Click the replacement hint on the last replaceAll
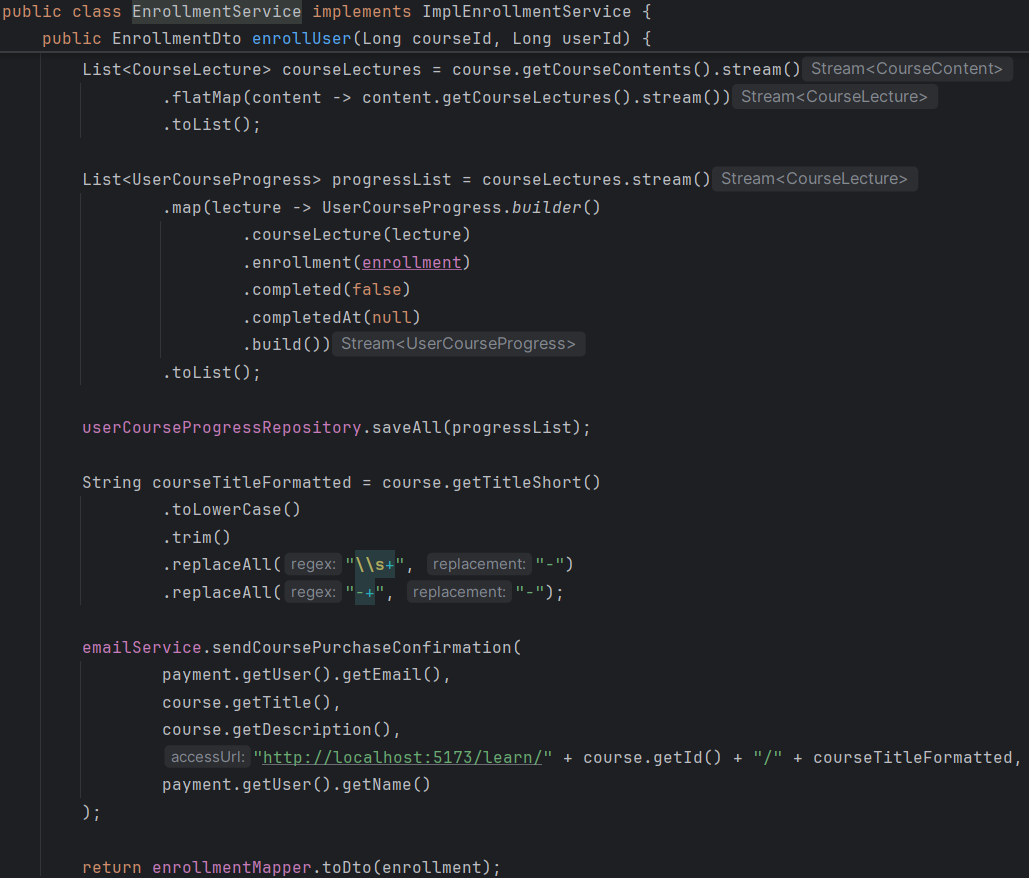The width and height of the screenshot is (1029, 878). [459, 592]
